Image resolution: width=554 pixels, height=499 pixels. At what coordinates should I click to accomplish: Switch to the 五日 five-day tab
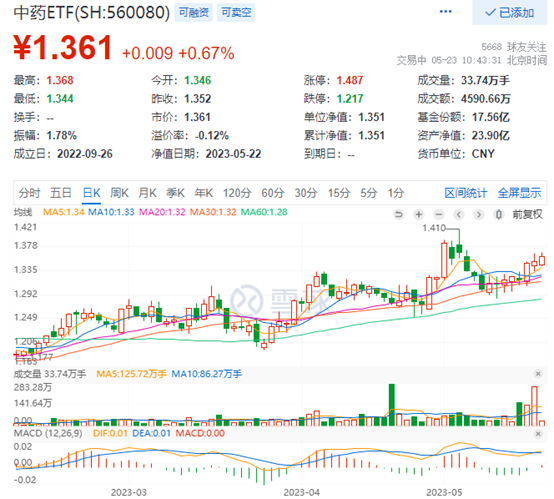[x=60, y=193]
